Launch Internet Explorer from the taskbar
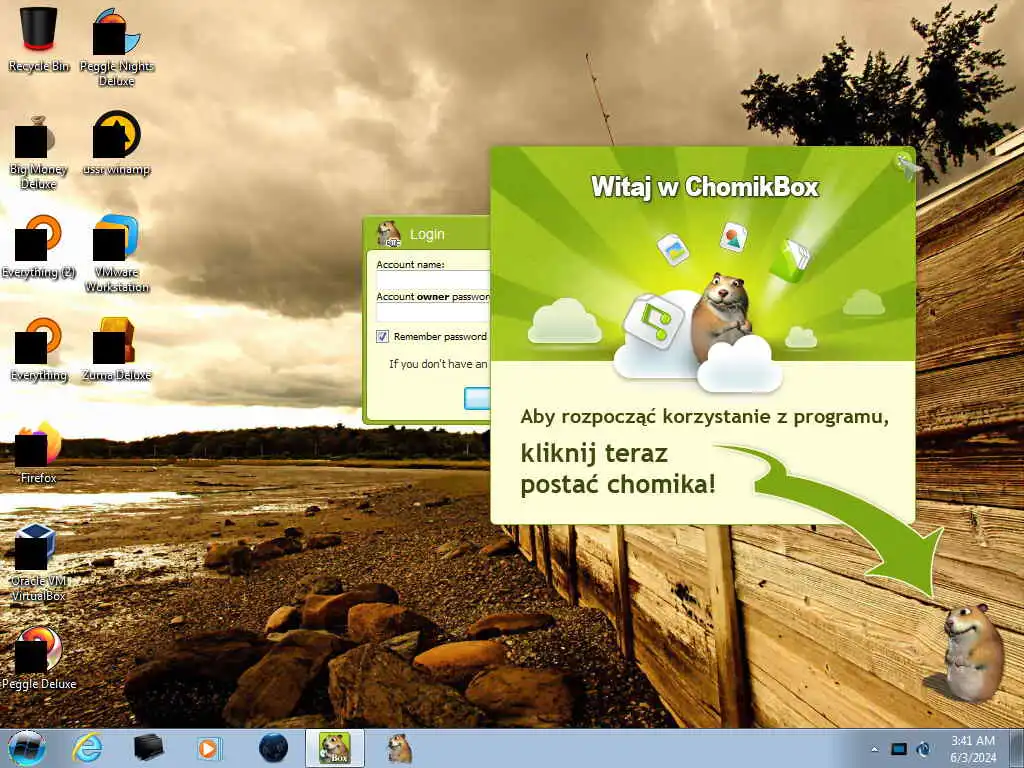Image resolution: width=1024 pixels, height=768 pixels. tap(87, 748)
